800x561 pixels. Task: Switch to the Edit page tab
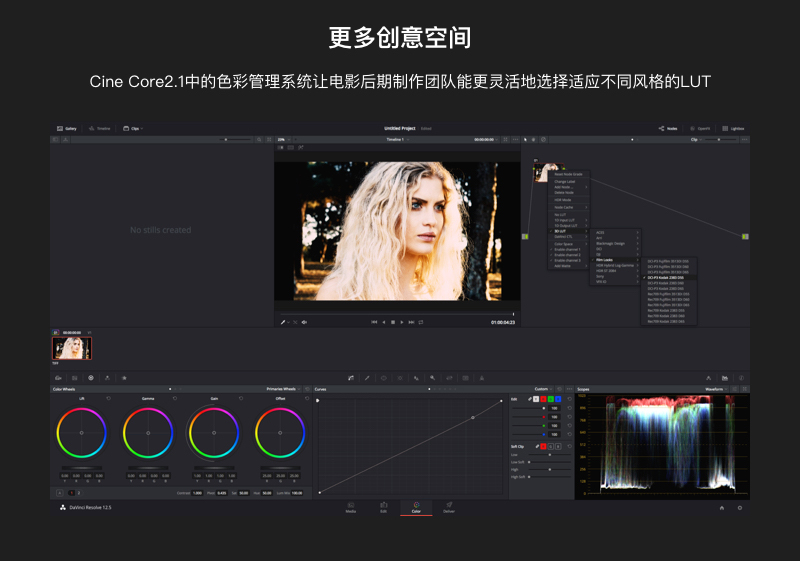pyautogui.click(x=383, y=507)
